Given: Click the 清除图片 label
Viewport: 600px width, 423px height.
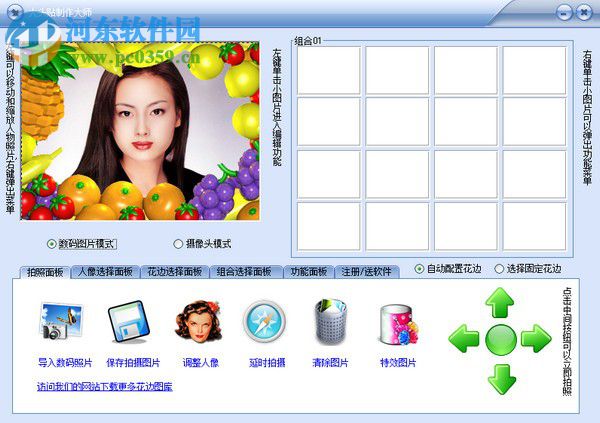Looking at the screenshot, I should point(330,363).
